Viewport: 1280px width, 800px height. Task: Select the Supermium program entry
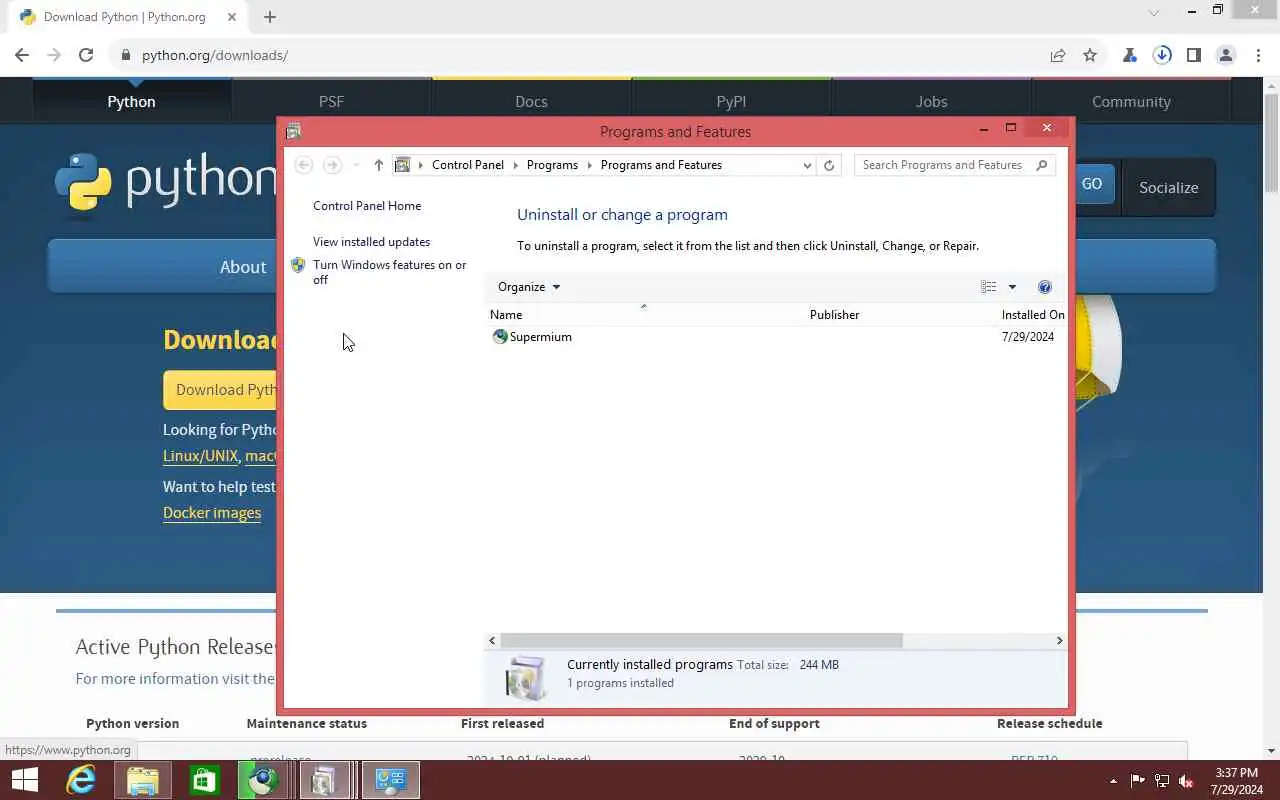(540, 337)
